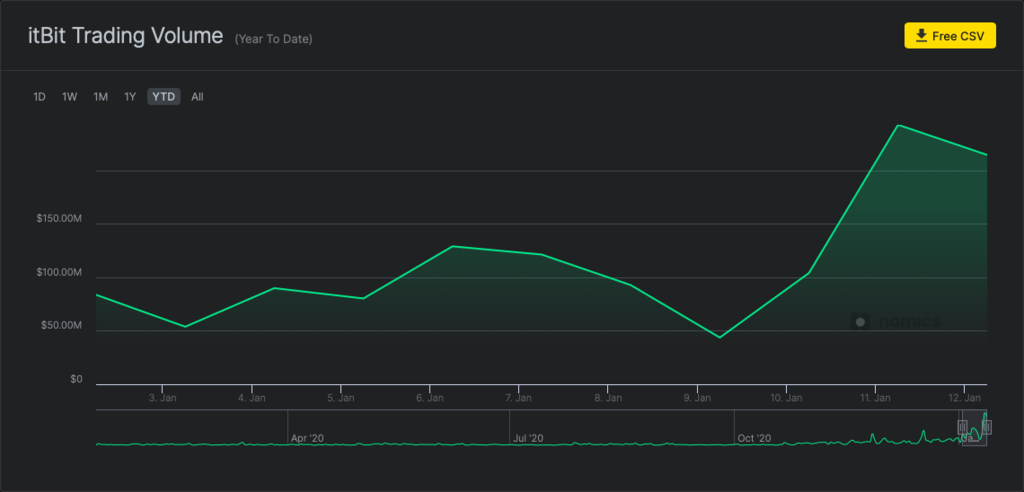Choose the 1M time range

[101, 97]
